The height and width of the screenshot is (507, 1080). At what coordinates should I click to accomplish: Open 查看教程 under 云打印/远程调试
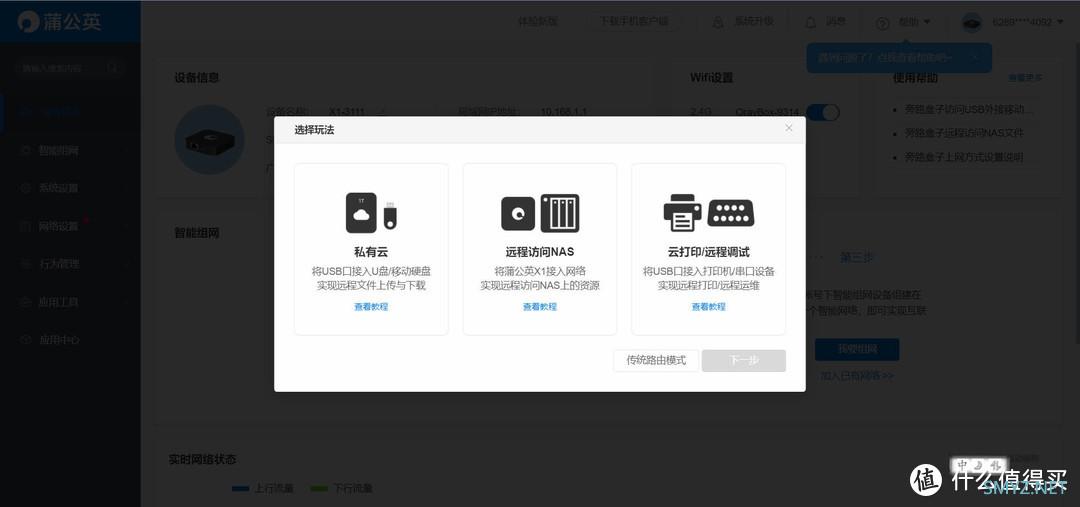(x=709, y=307)
